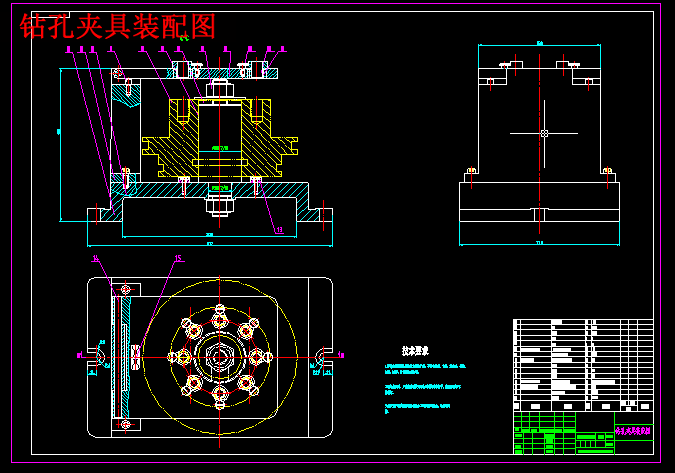Click the 技术要求 heading text
675x473 pixels.
pyautogui.click(x=415, y=351)
